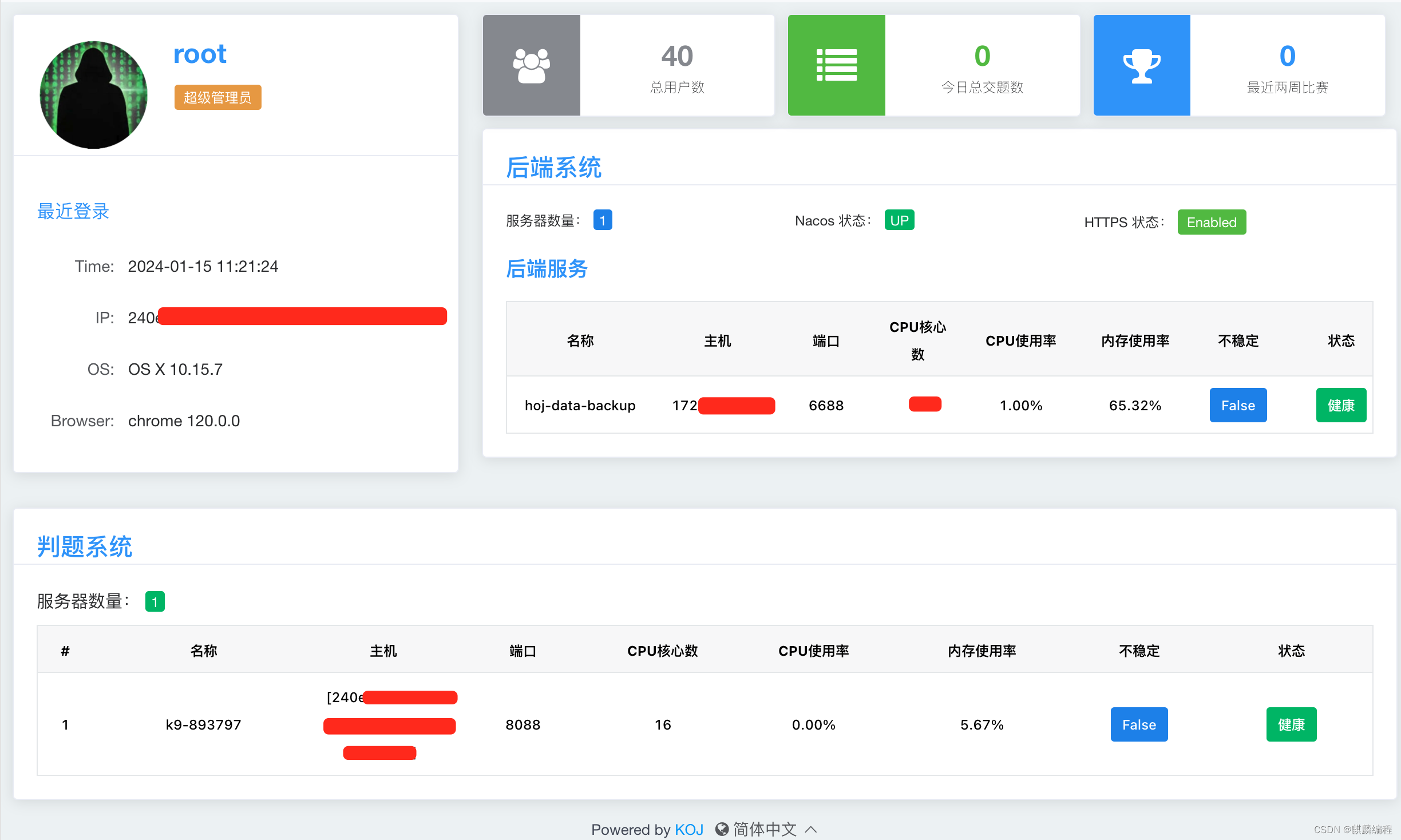Viewport: 1401px width, 840px height.
Task: Click the blue server count badge in 后端系统
Action: pyautogui.click(x=603, y=220)
